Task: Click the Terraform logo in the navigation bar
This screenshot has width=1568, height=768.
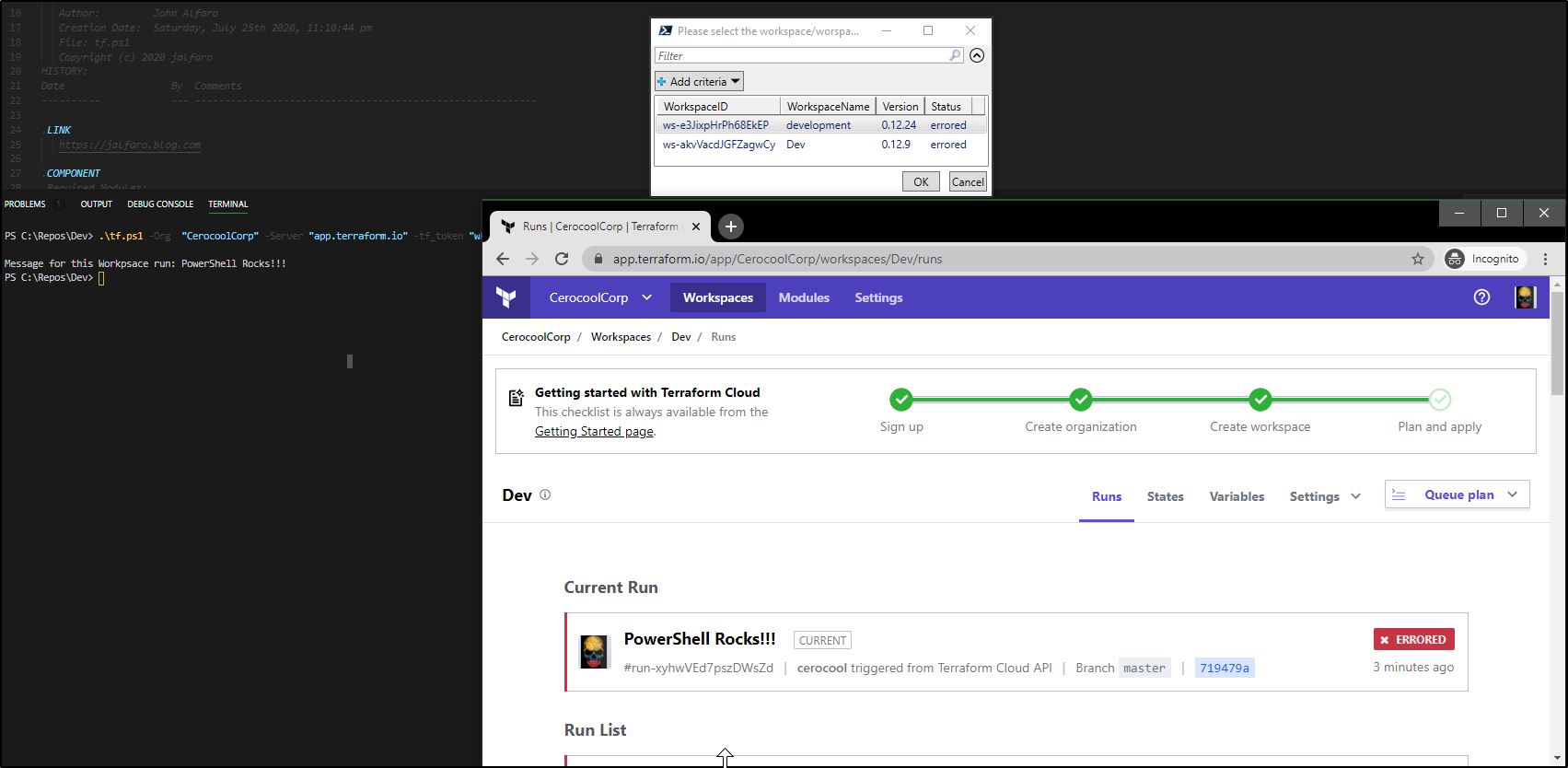Action: 505,297
